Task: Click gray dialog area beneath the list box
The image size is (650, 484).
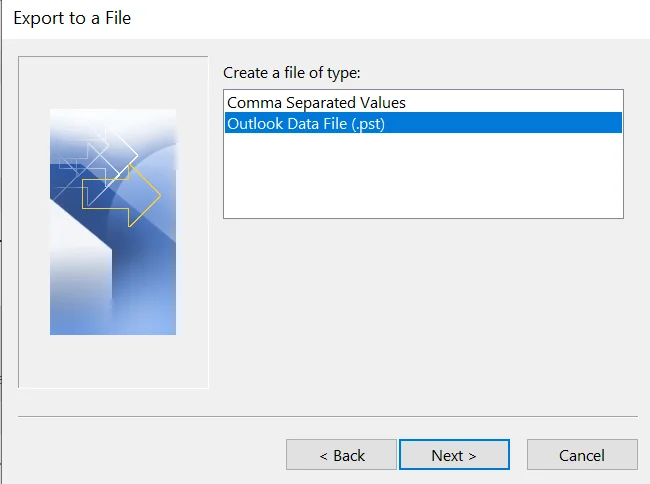Action: pos(422,300)
